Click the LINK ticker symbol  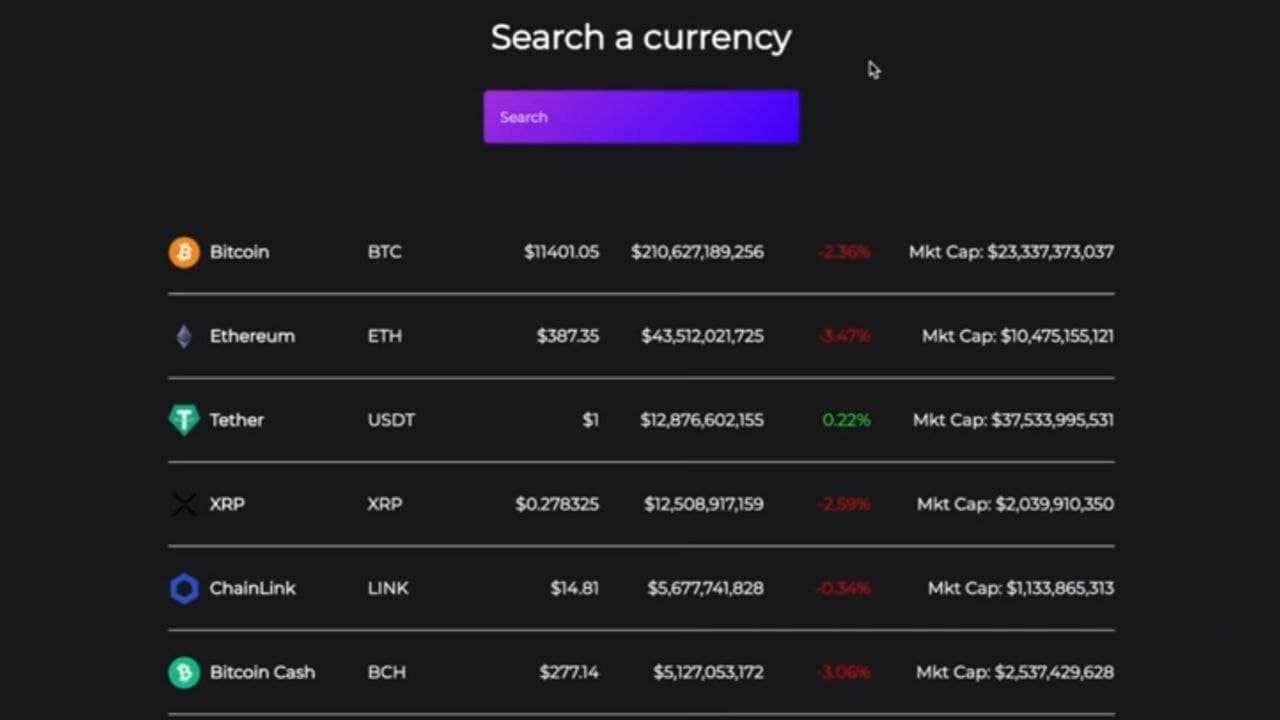point(388,588)
